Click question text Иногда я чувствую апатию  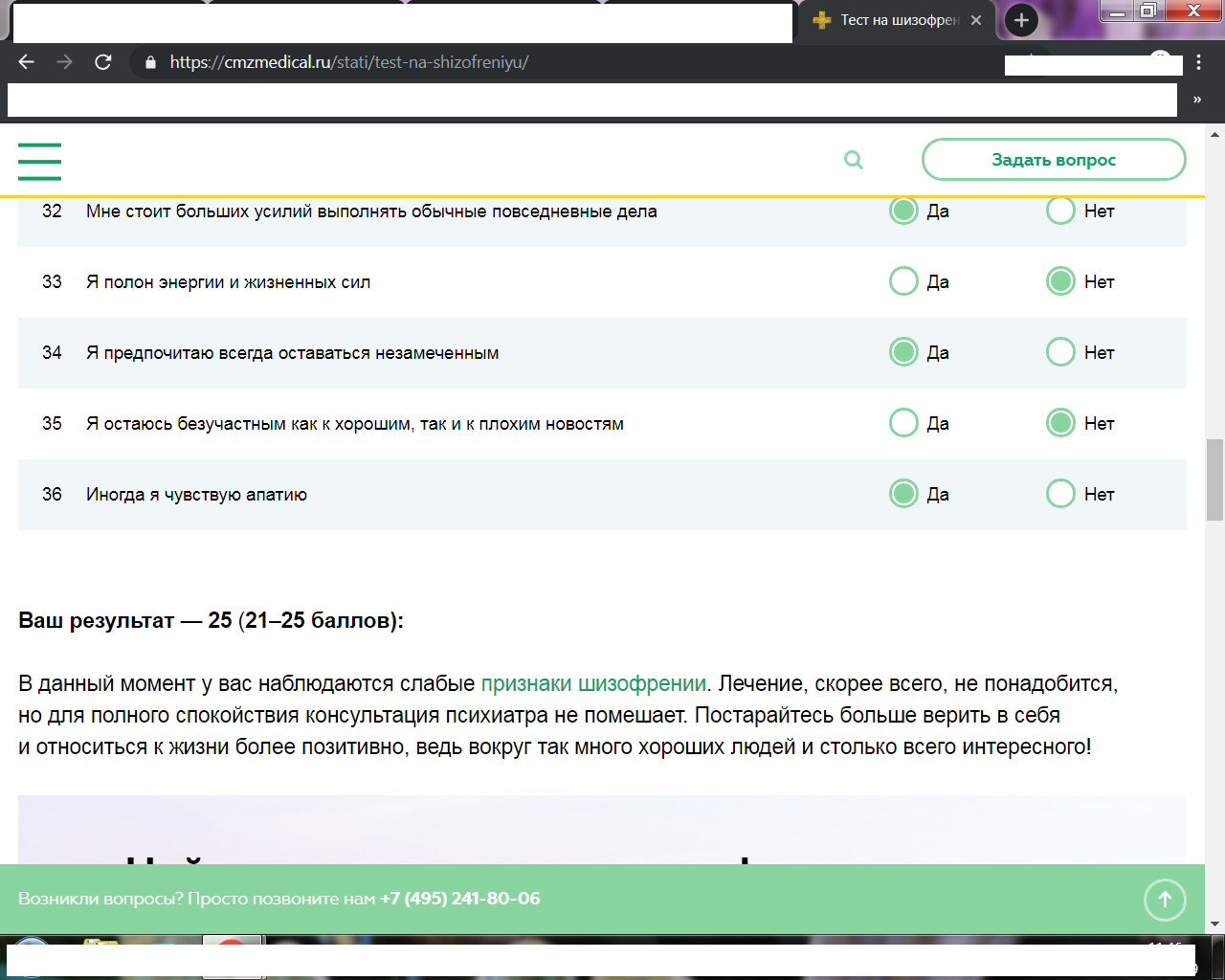196,495
